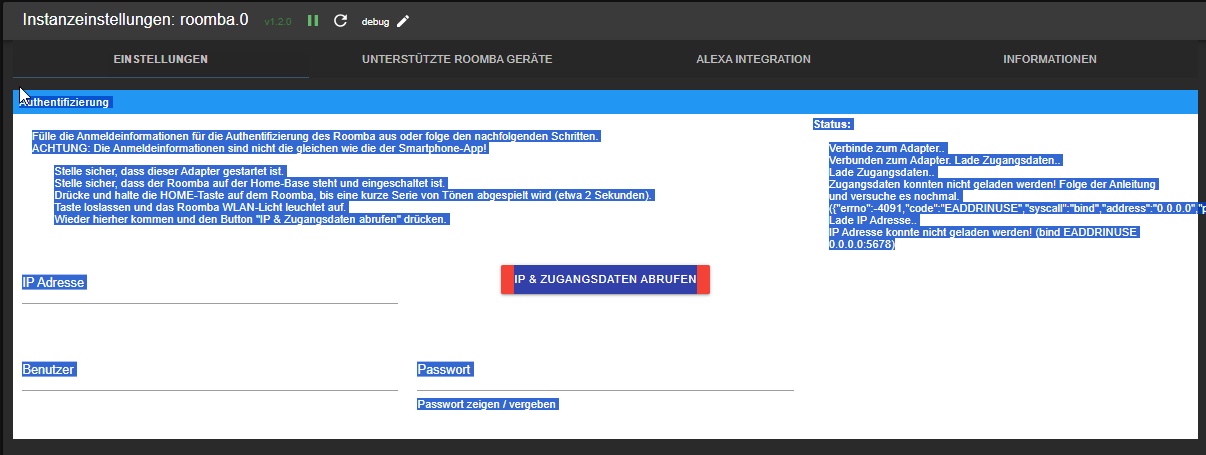
Task: Switch to the Informationen tab
Action: click(1049, 59)
